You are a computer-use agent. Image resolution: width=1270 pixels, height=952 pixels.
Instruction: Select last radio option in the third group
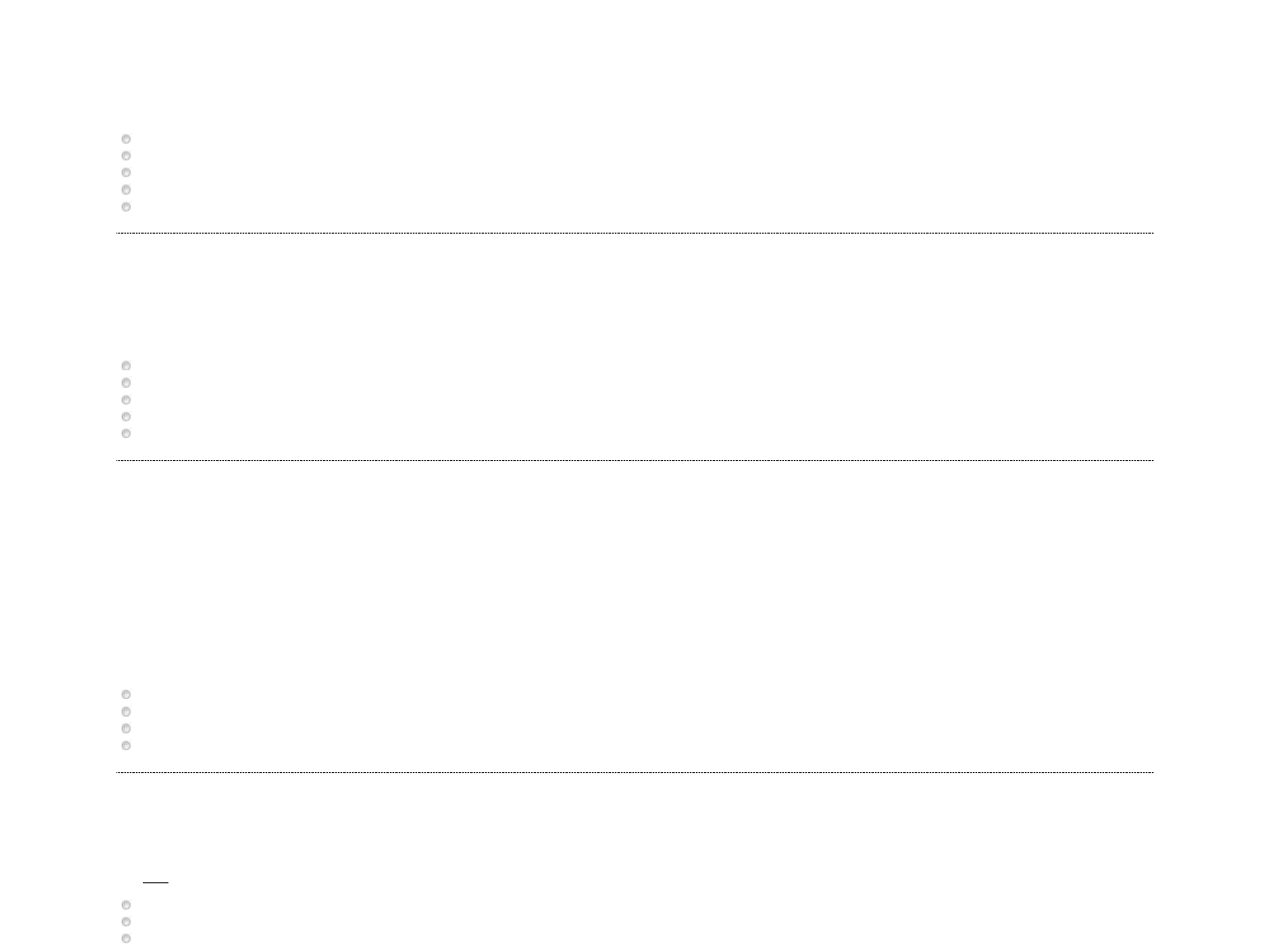[126, 746]
